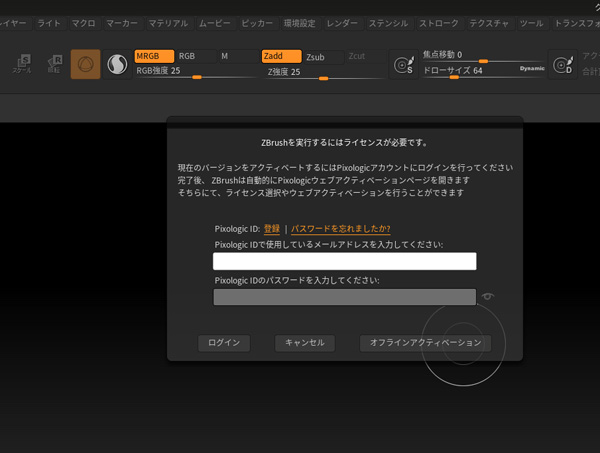Open the マクロ (Macro) menu
The width and height of the screenshot is (600, 453).
click(x=83, y=23)
